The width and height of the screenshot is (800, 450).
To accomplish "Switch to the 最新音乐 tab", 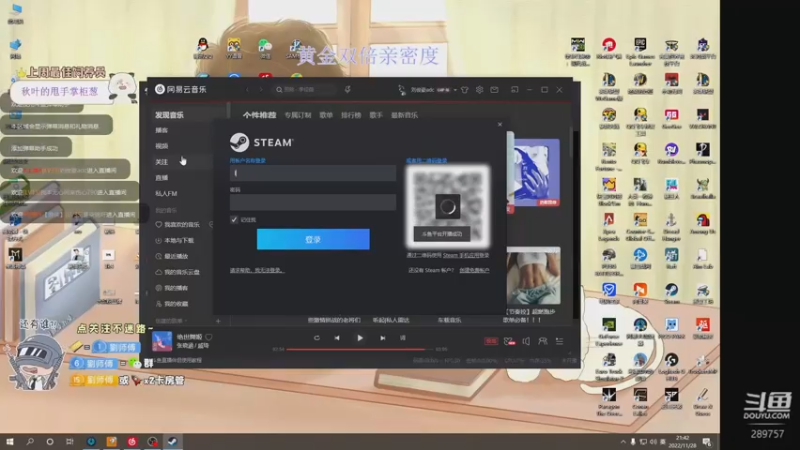I will [x=405, y=115].
